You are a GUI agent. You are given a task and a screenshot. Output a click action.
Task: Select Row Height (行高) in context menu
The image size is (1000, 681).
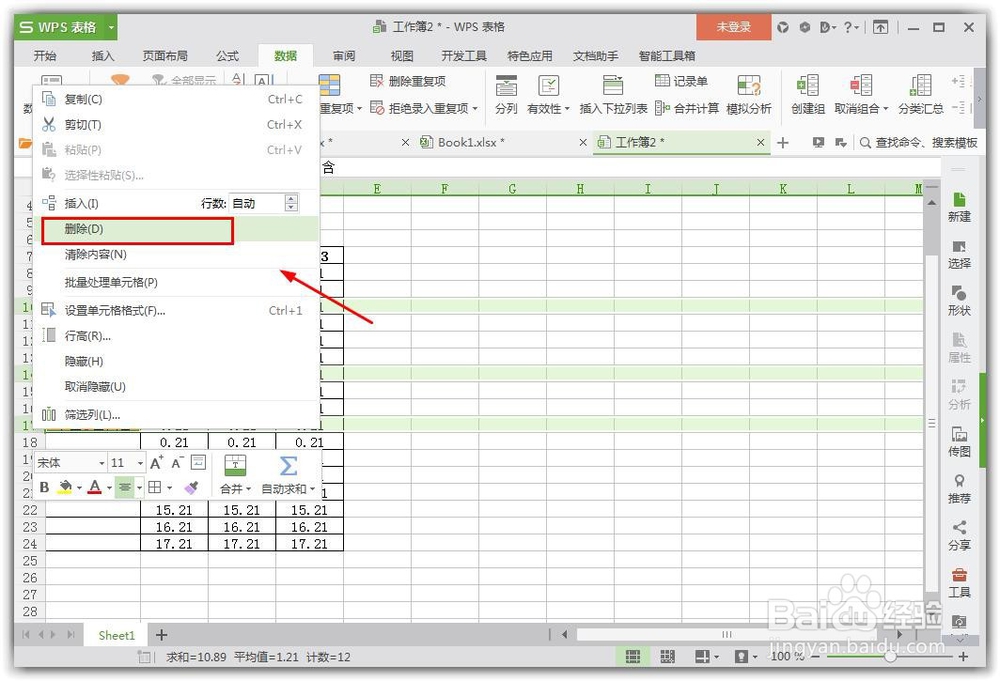[x=175, y=336]
